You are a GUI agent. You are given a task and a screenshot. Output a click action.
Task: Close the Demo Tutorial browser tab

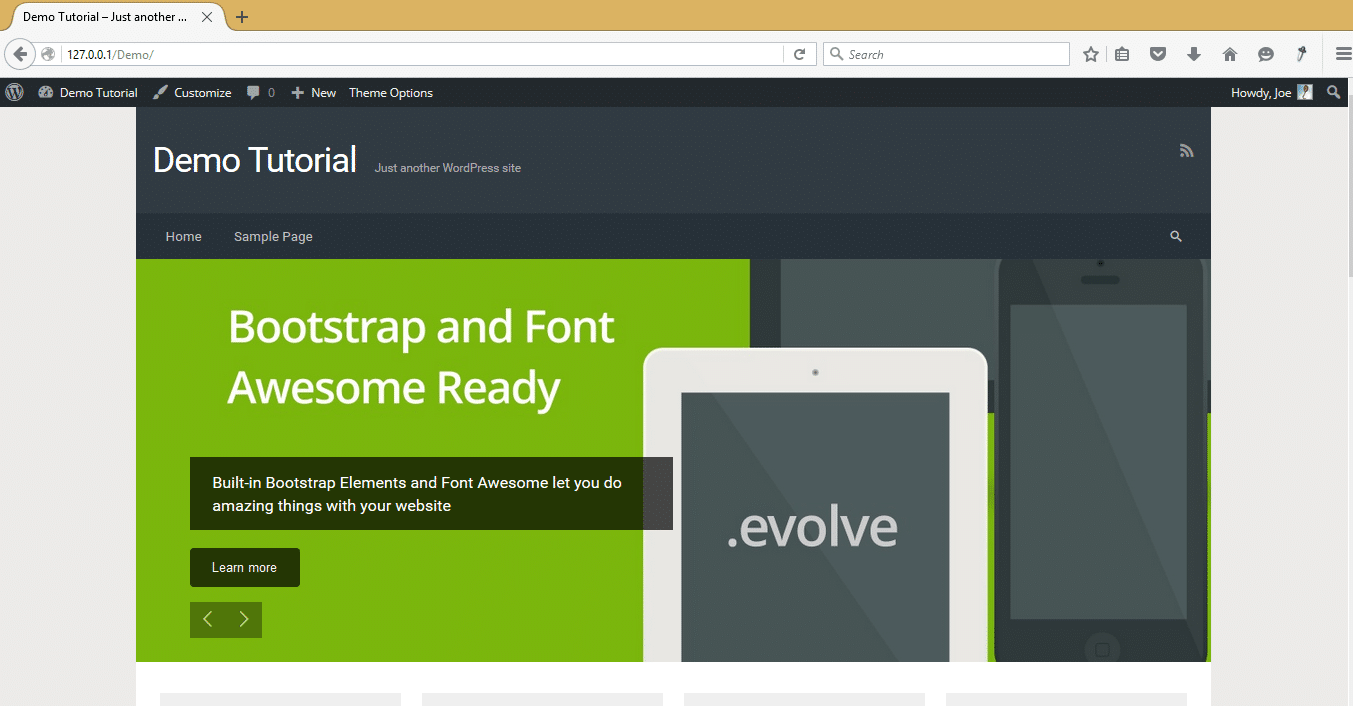point(207,17)
